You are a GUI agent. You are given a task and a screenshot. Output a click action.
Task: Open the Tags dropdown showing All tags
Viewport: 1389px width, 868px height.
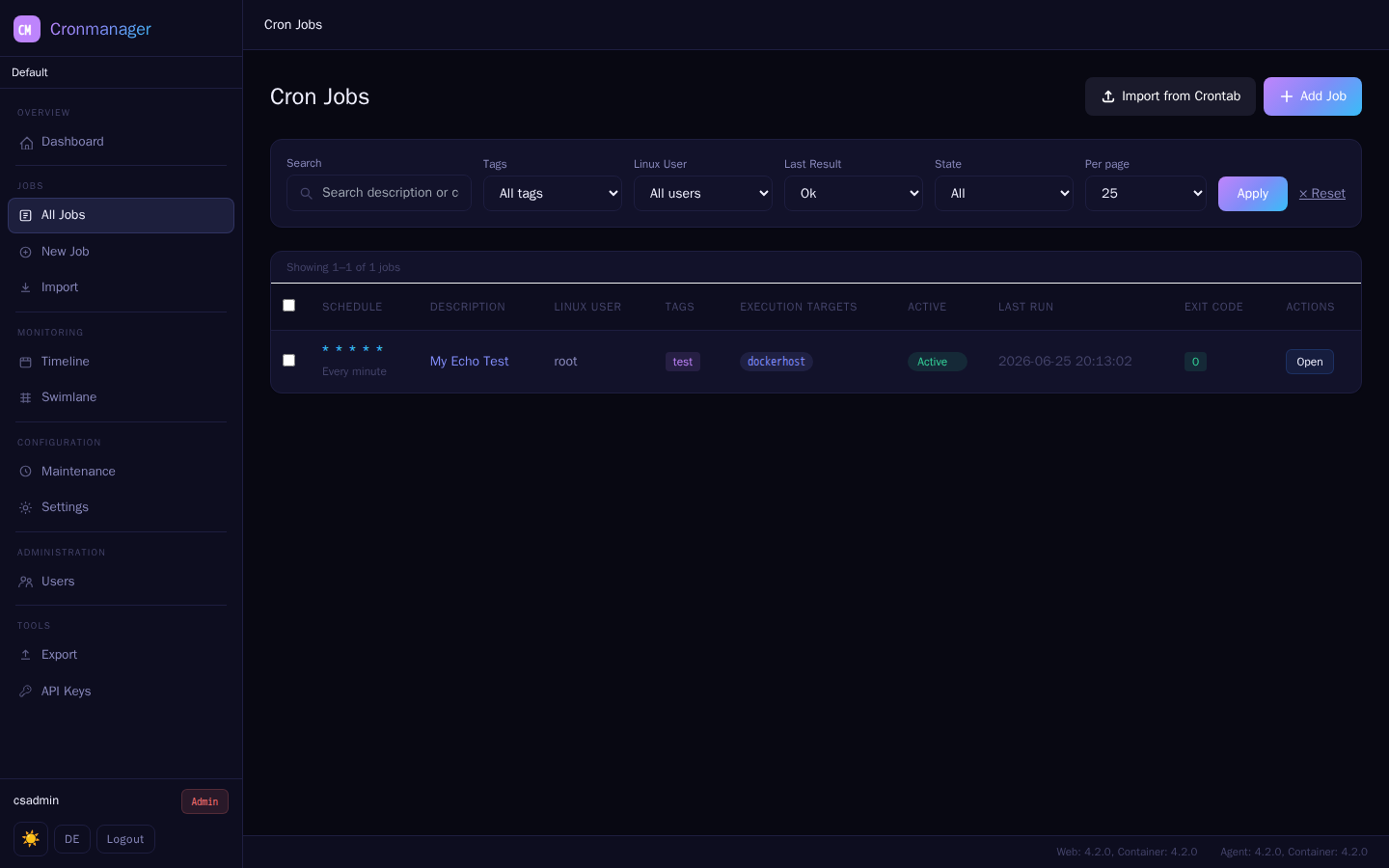(x=553, y=194)
